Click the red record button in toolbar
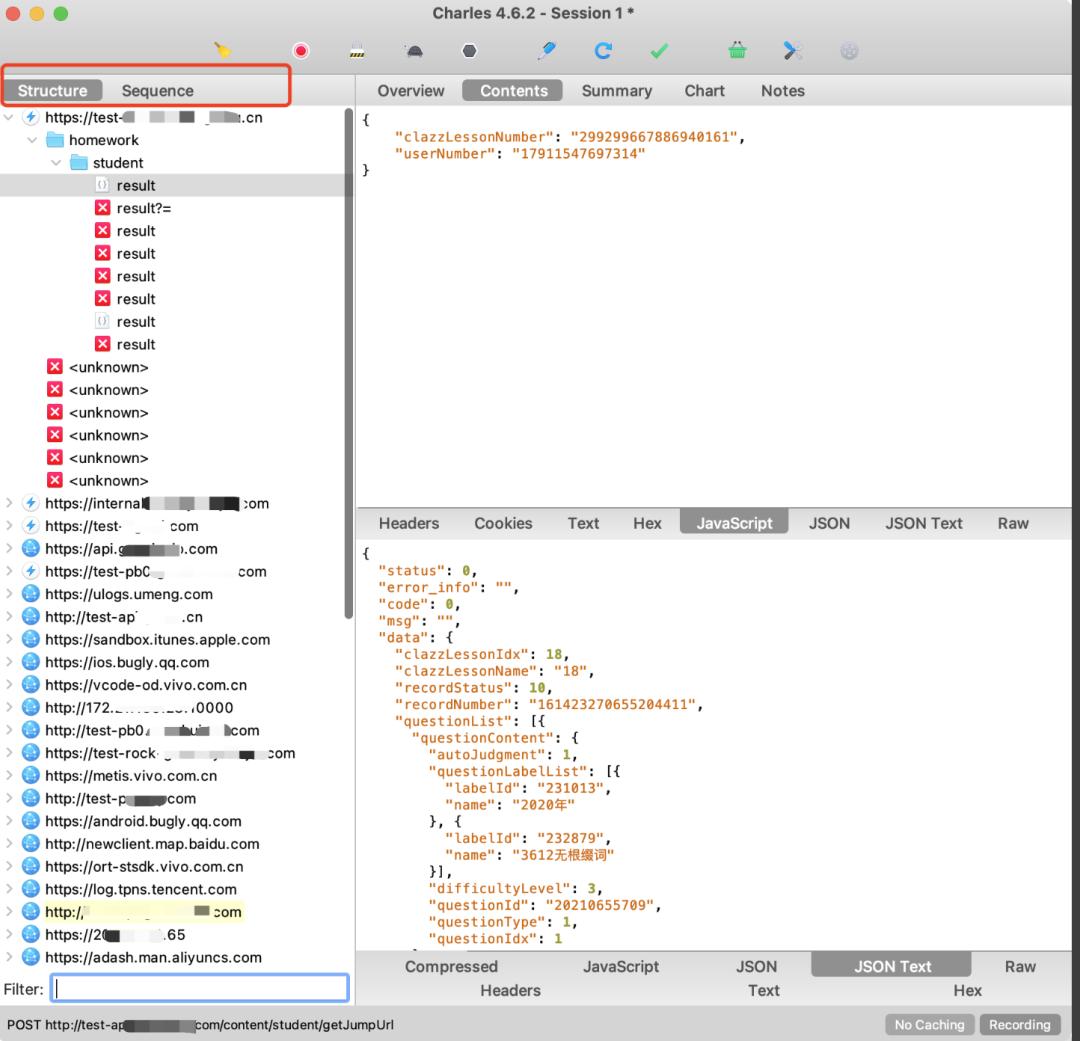Screen dimensions: 1080x1041 coord(300,51)
